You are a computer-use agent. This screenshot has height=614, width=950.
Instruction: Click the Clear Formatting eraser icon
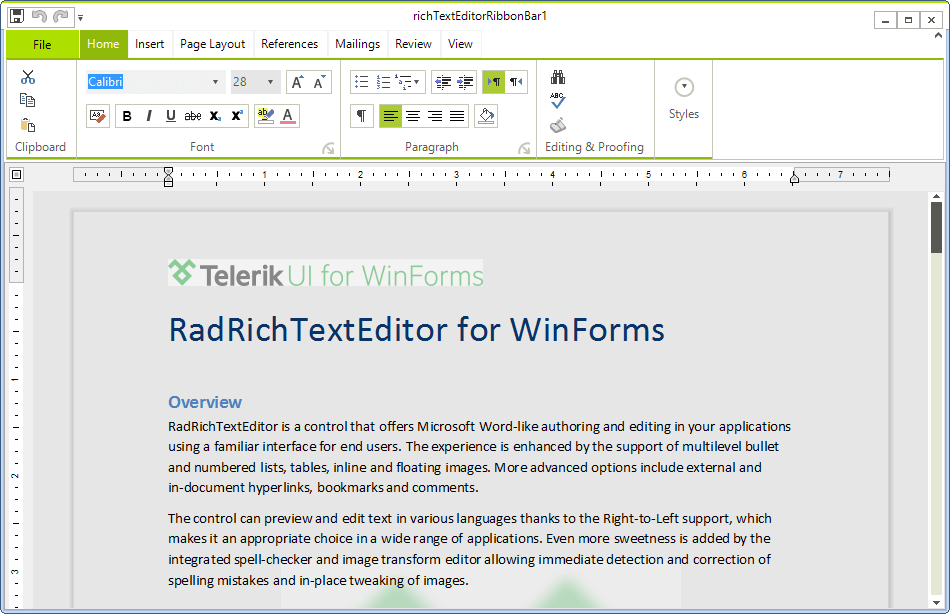[x=98, y=116]
